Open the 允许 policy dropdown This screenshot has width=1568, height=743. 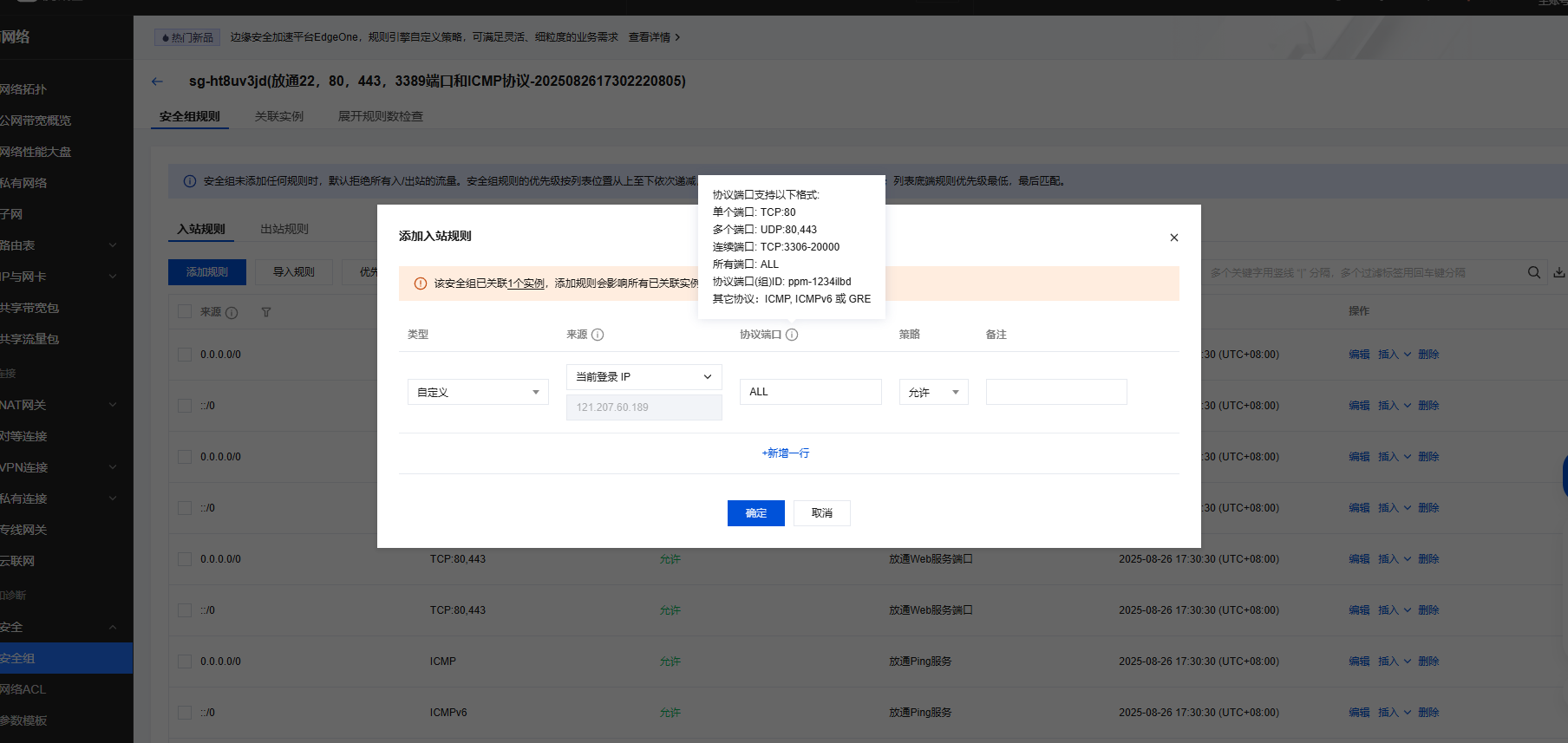[933, 393]
